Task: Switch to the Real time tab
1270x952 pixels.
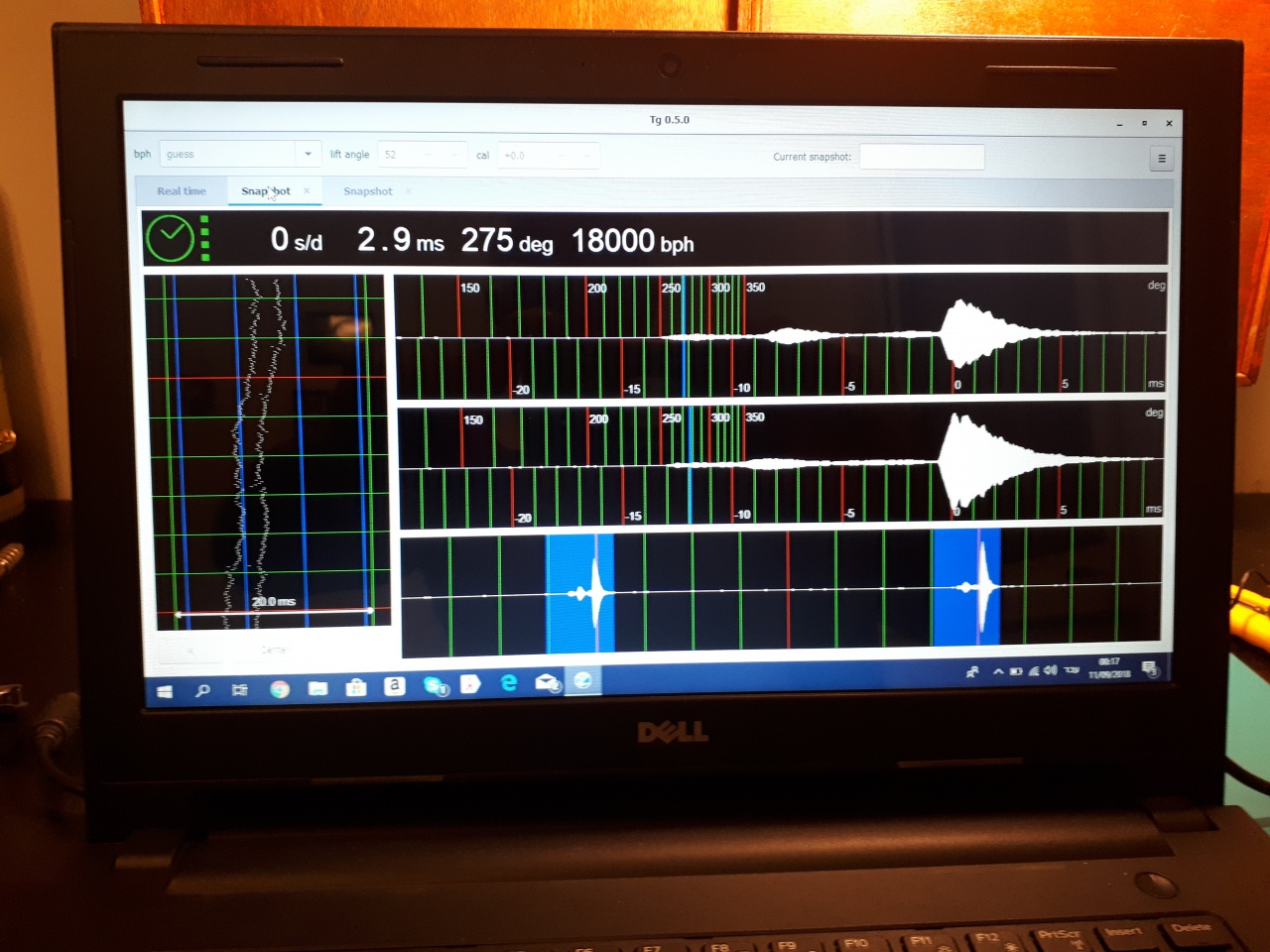Action: (x=182, y=191)
